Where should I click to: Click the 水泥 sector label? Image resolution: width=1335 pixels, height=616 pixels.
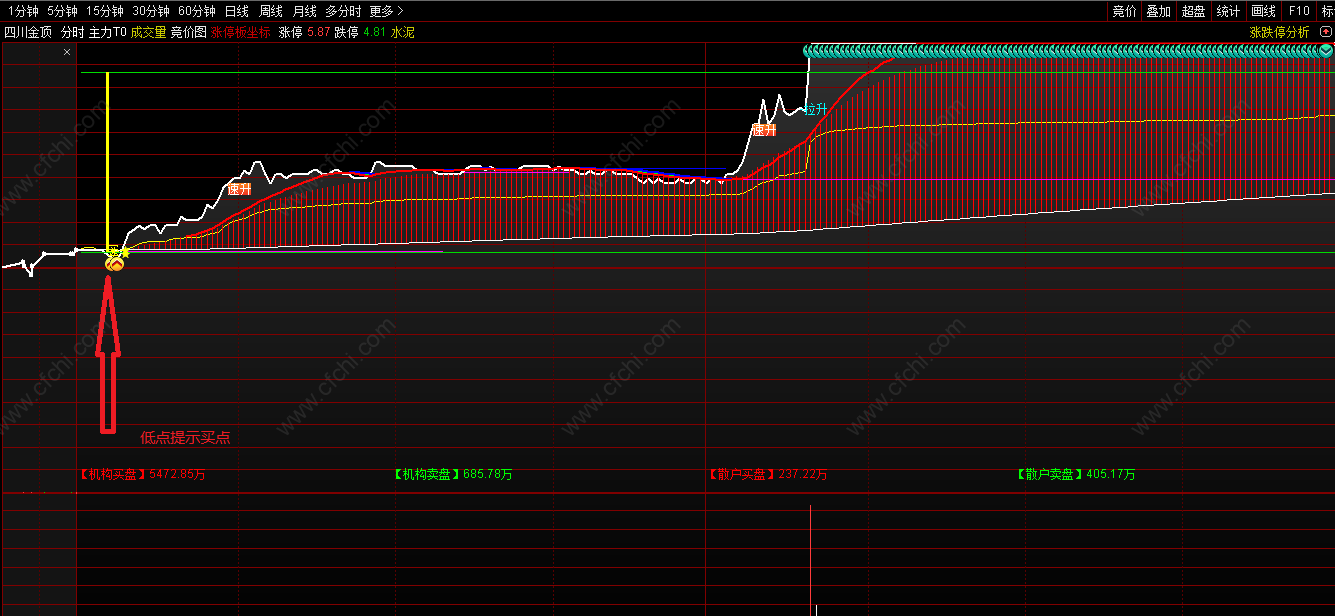point(402,32)
